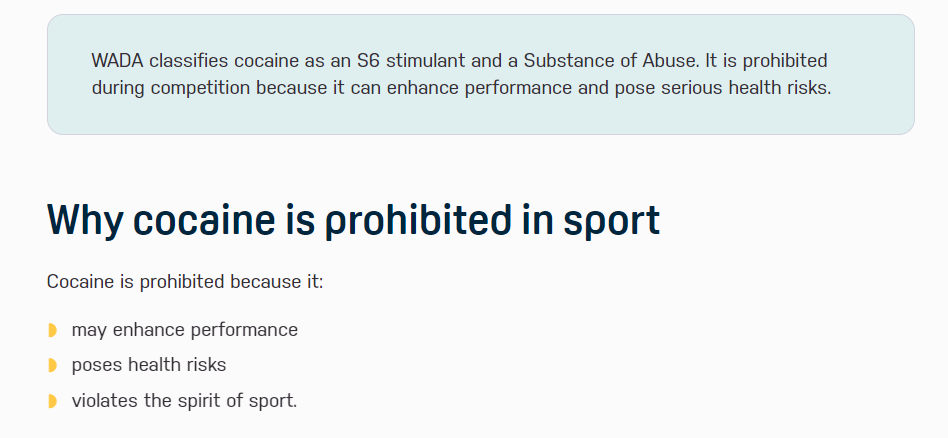Click 'Substance of Abuse' in the callout
The width and height of the screenshot is (948, 438).
pyautogui.click(x=609, y=61)
